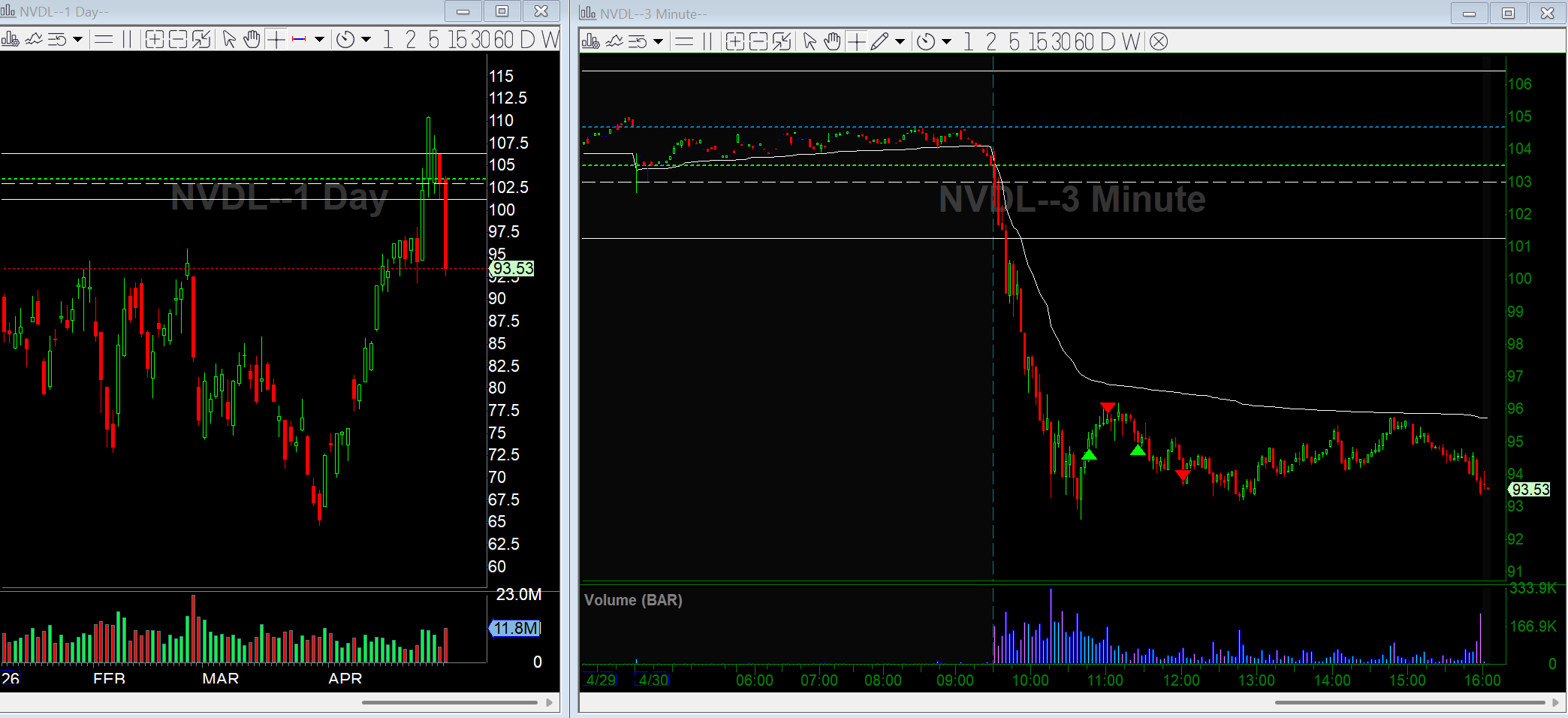1568x718 pixels.
Task: Switch 1 Day window to 15-minute timeframe
Action: (x=457, y=40)
